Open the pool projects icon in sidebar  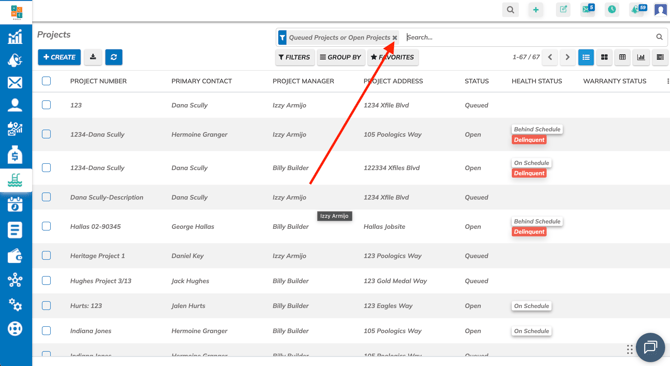pyautogui.click(x=15, y=180)
